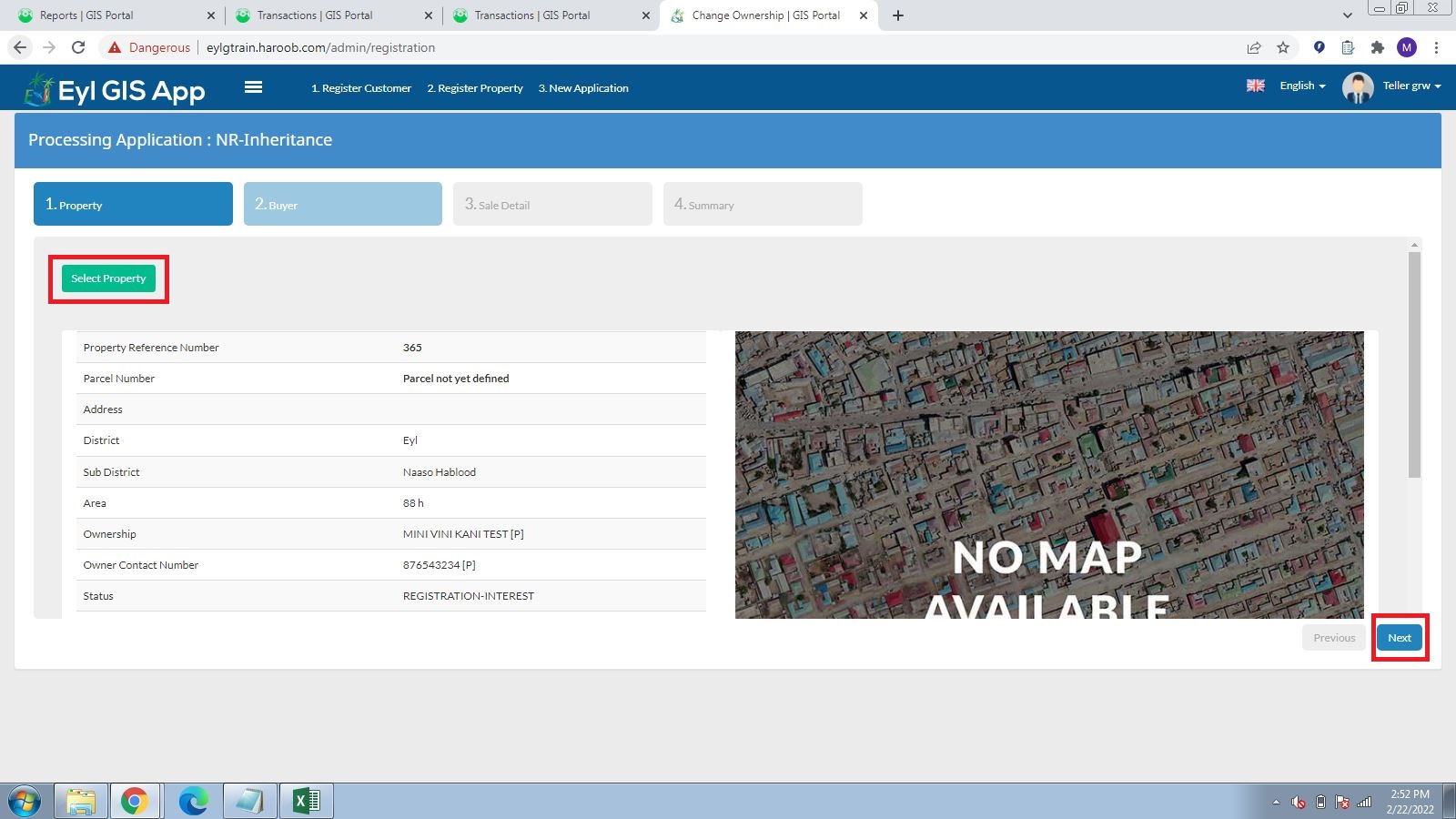
Task: Open 2. Register Property menu
Action: [475, 88]
